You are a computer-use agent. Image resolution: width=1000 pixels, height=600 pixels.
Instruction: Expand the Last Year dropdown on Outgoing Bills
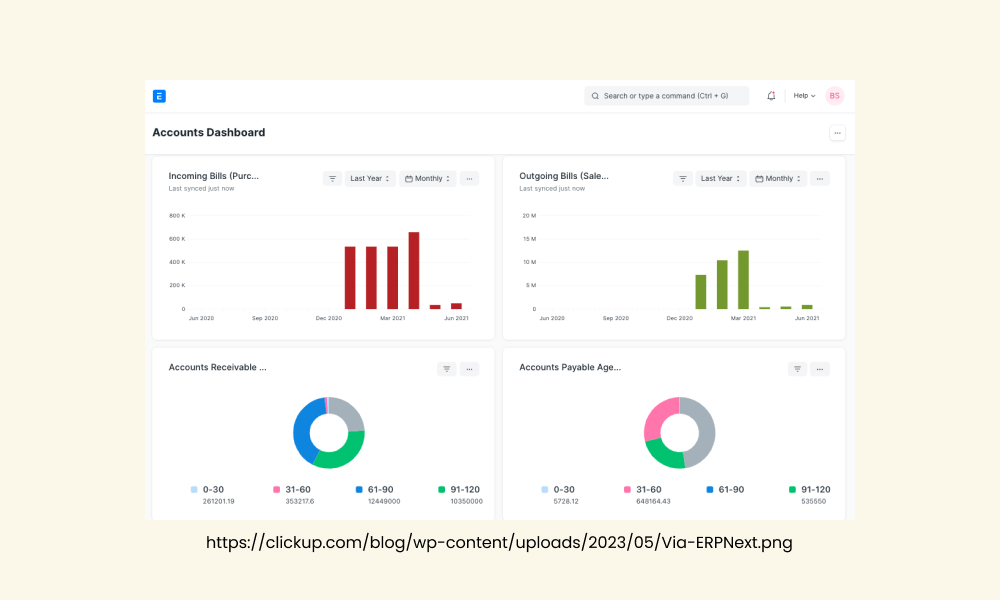click(x=720, y=179)
